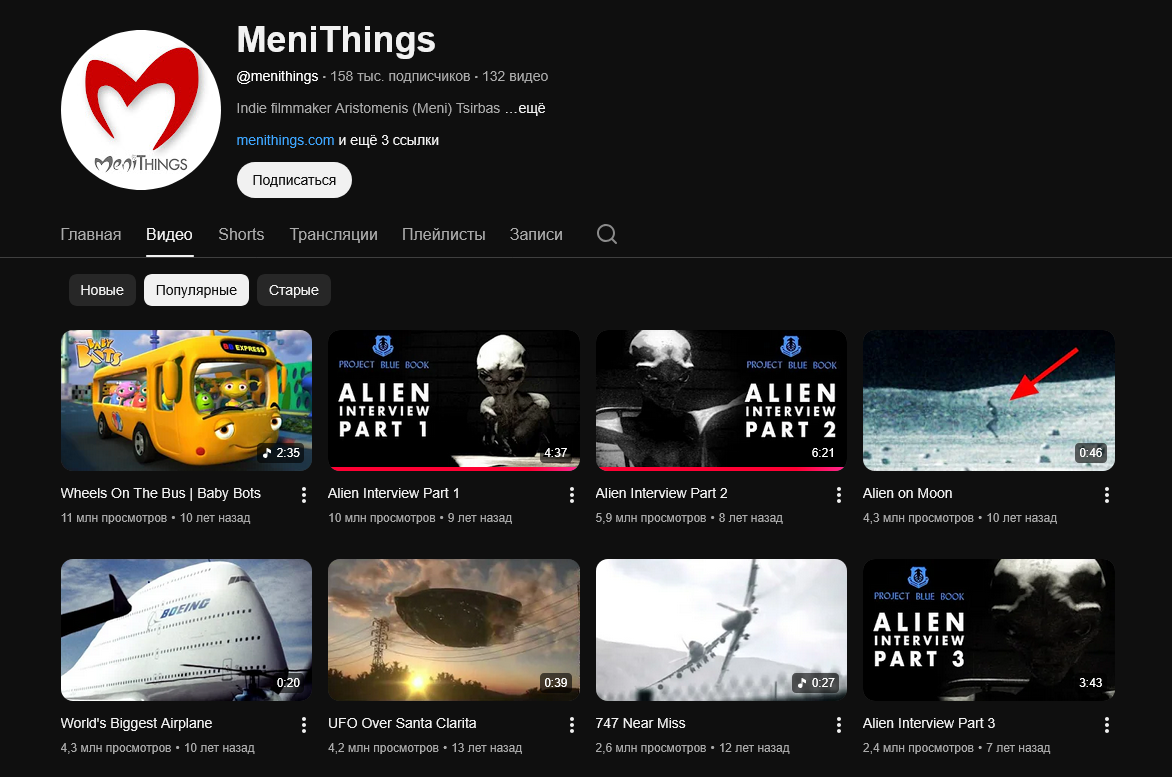Viewport: 1172px width, 777px height.
Task: Click the MeniThings channel name heading
Action: (x=336, y=40)
